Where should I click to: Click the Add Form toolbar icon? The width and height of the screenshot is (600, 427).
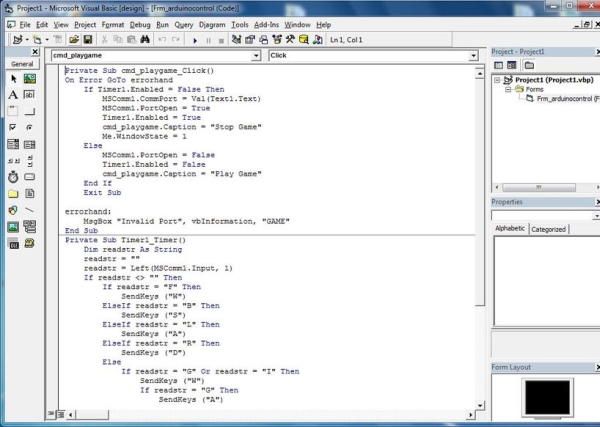click(37, 39)
